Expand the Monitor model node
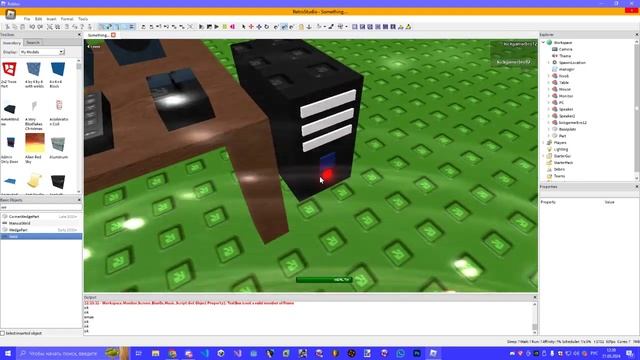The image size is (640, 360). coord(549,96)
